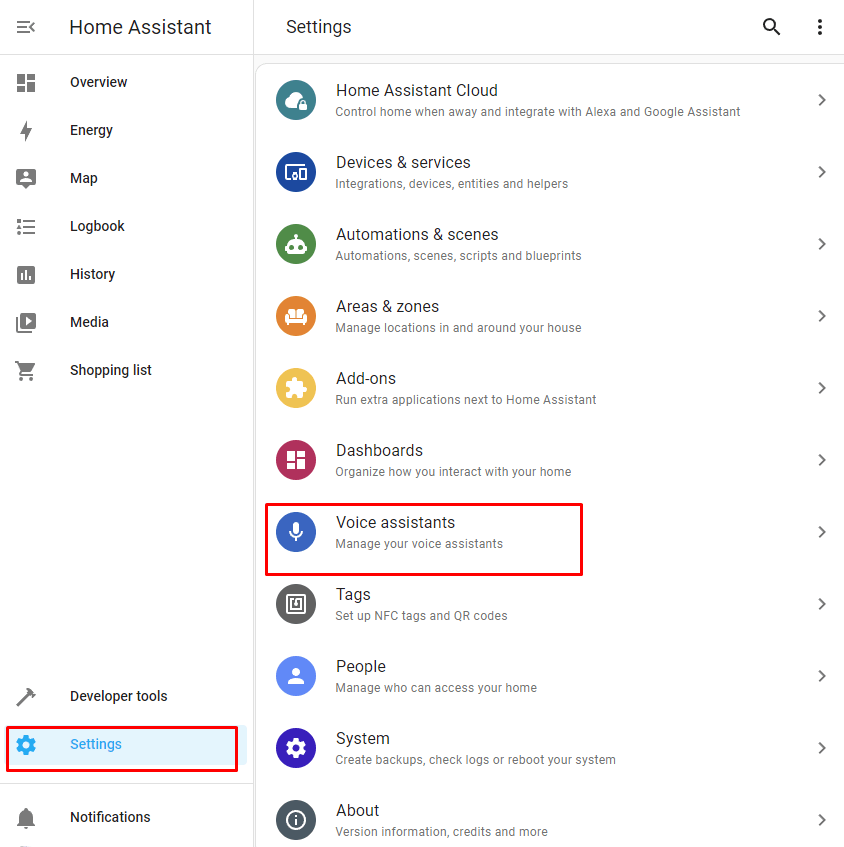
Task: Click the Map person marker icon
Action: (x=26, y=178)
